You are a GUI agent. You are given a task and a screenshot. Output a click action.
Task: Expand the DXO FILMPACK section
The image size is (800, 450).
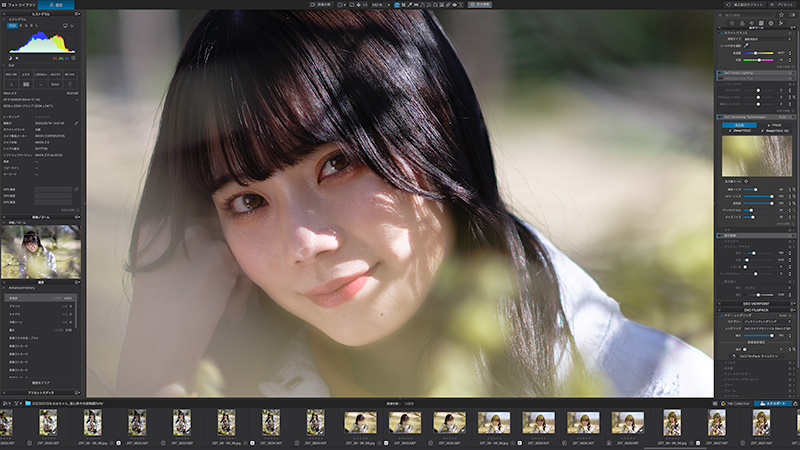click(757, 310)
